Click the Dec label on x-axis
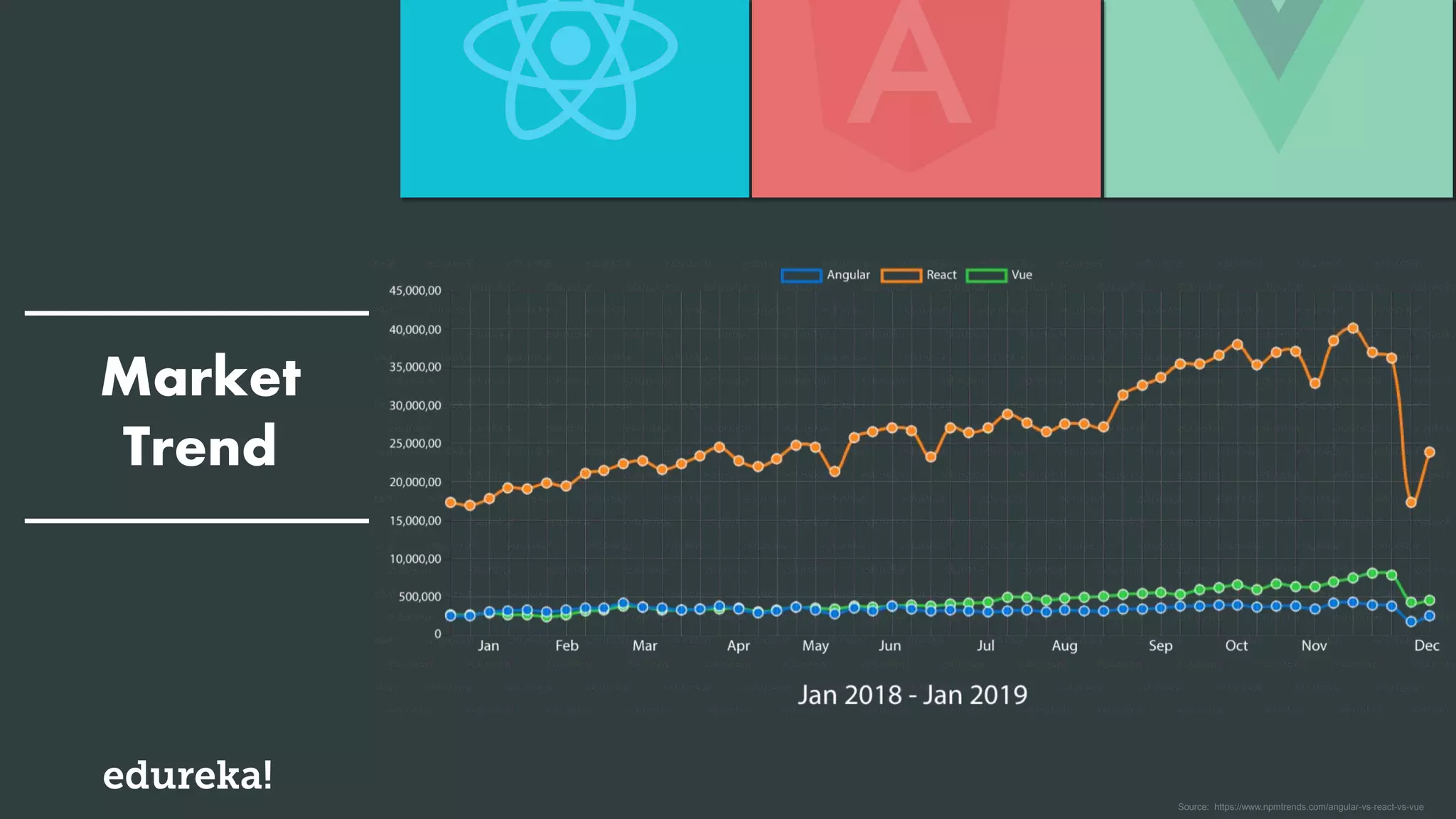Screen dimensions: 1456x819 point(1426,646)
